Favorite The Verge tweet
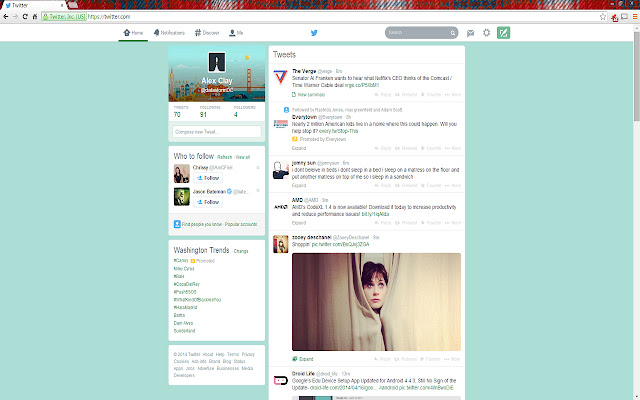 coord(431,95)
